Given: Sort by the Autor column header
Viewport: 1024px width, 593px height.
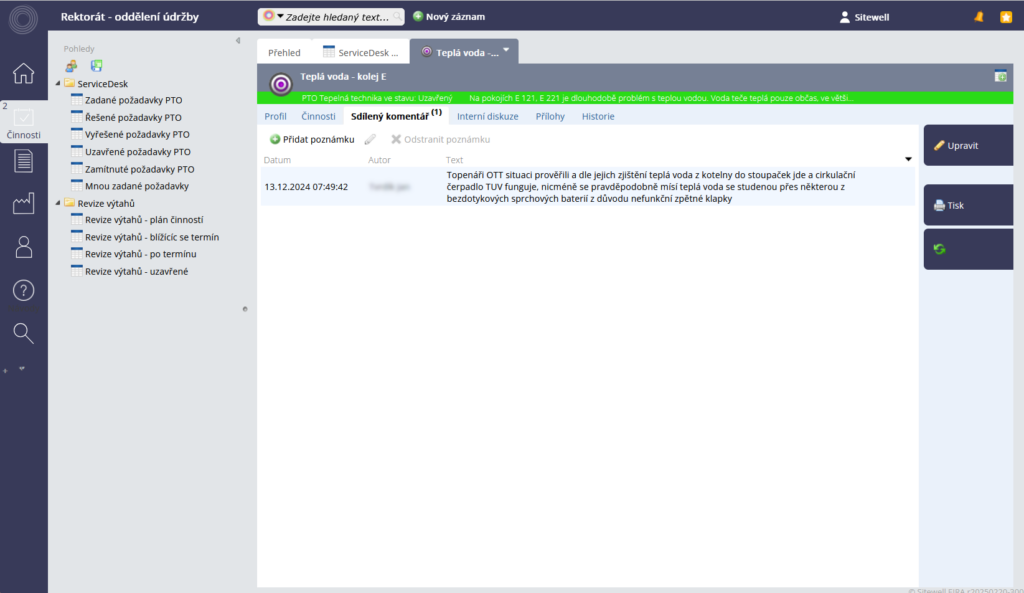Looking at the screenshot, I should [x=379, y=160].
